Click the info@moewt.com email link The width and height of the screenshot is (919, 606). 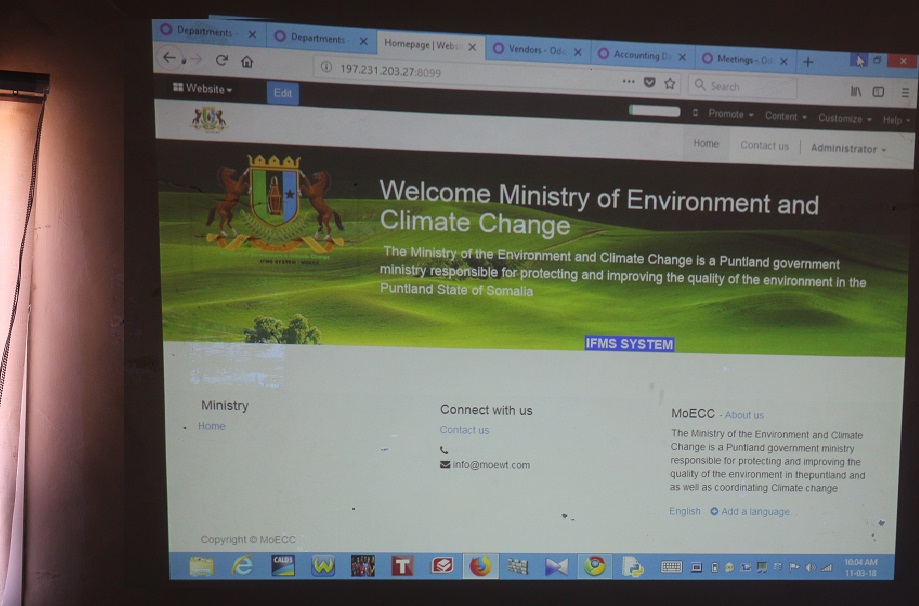(491, 465)
